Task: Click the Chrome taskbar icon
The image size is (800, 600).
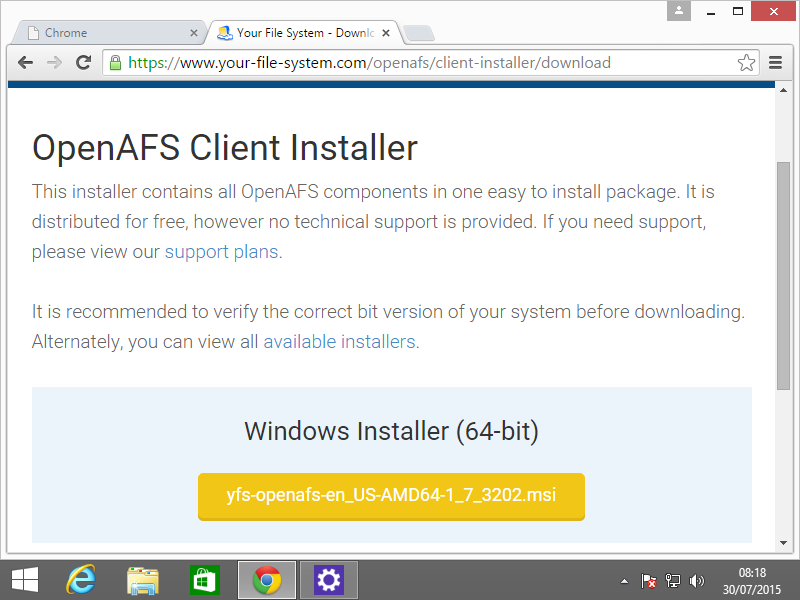Action: coord(267,580)
